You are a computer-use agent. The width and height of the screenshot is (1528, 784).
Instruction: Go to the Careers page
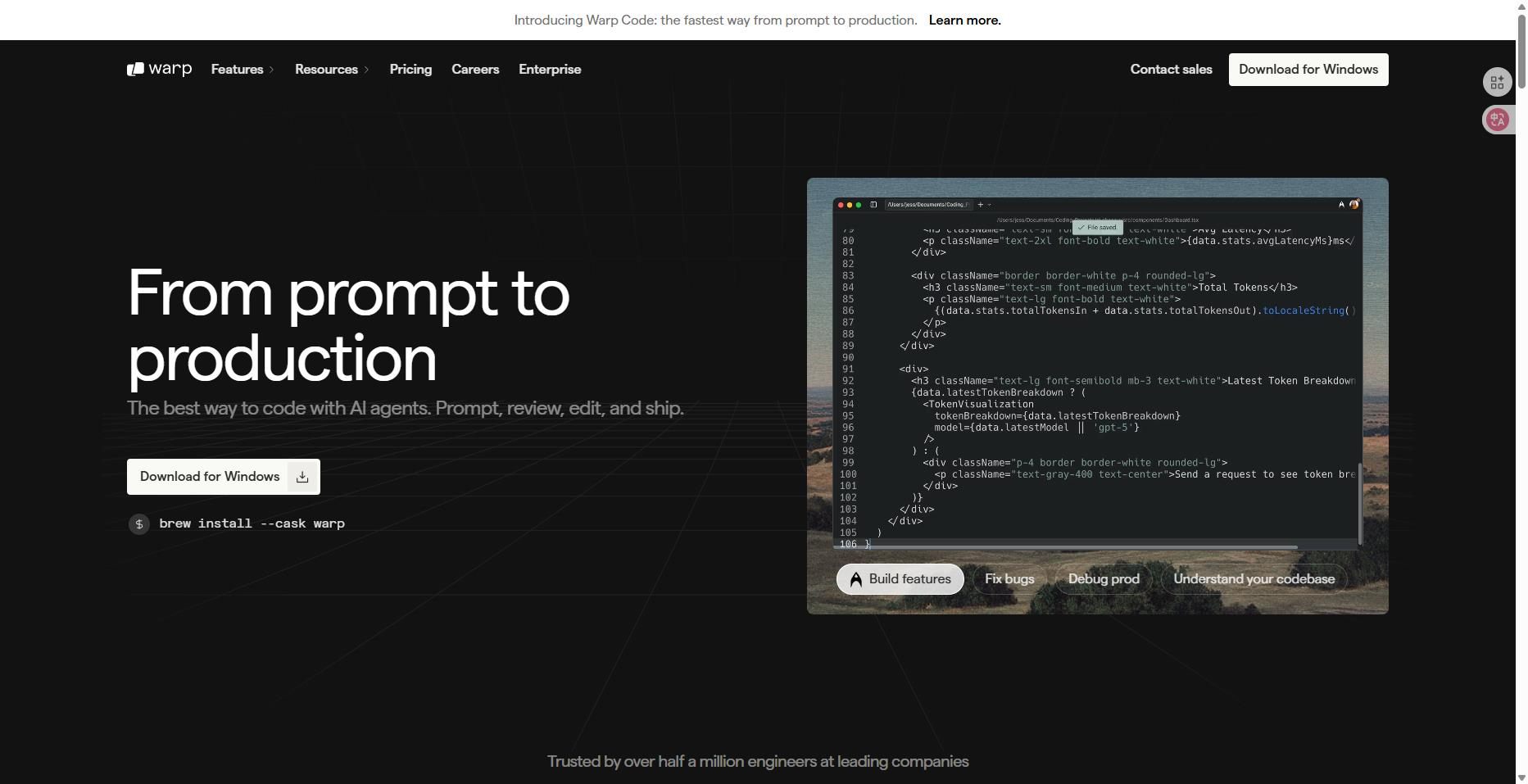click(x=475, y=70)
